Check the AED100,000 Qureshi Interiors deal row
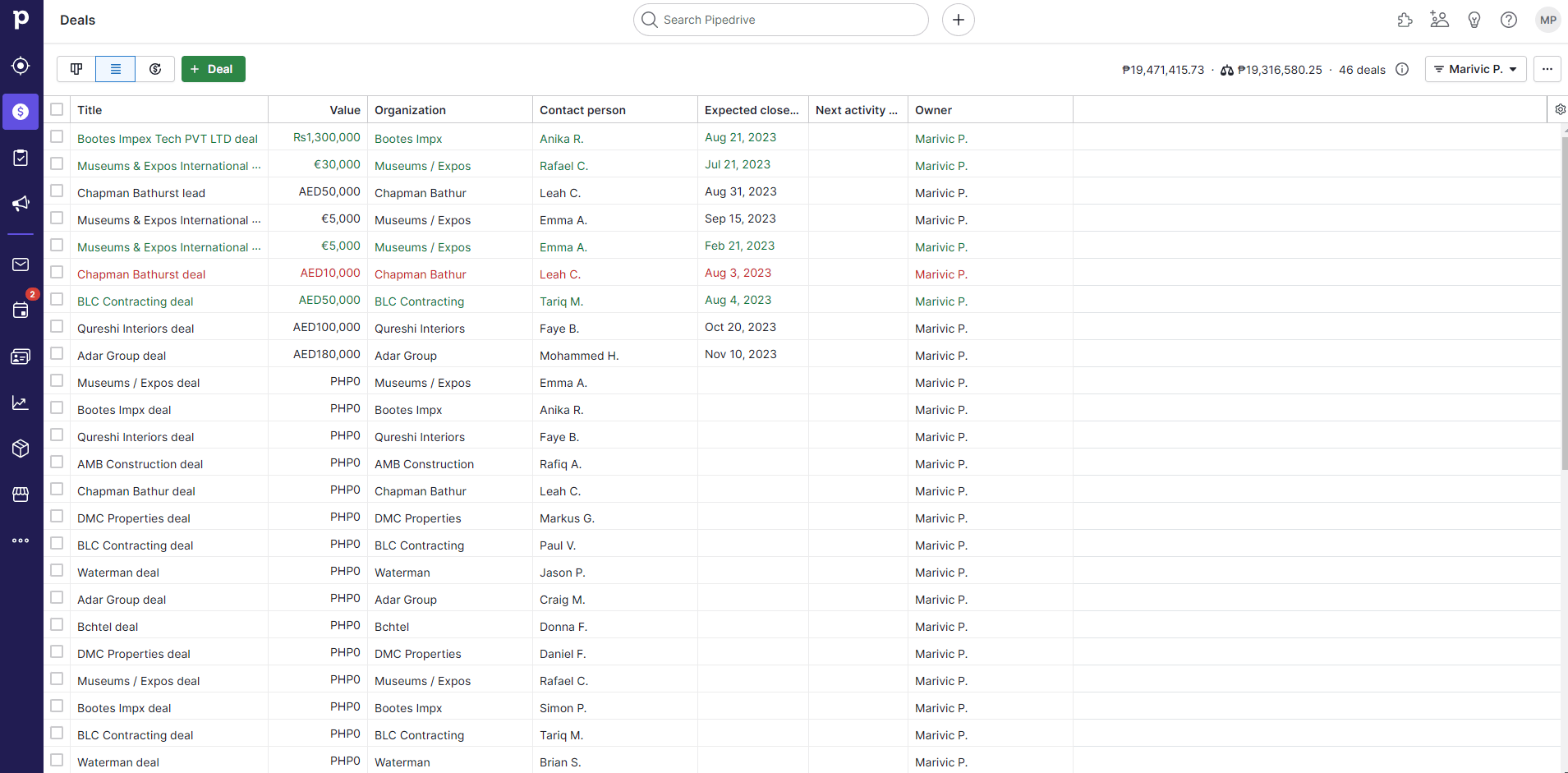 (x=57, y=326)
